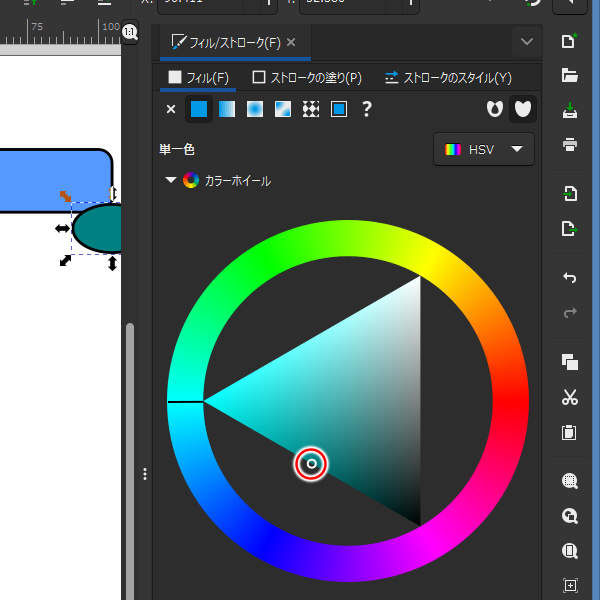
Task: Cut selection with the scissors icon
Action: (x=570, y=397)
